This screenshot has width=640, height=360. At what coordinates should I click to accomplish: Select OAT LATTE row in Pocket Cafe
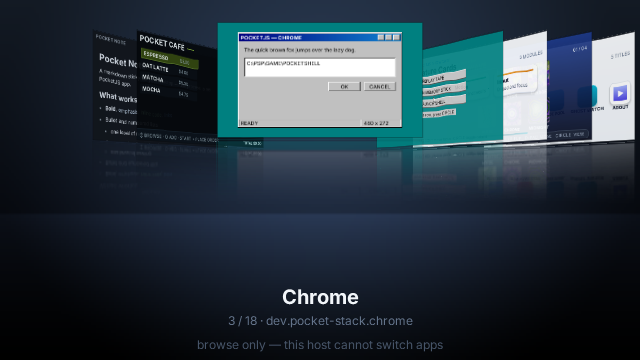(x=169, y=70)
